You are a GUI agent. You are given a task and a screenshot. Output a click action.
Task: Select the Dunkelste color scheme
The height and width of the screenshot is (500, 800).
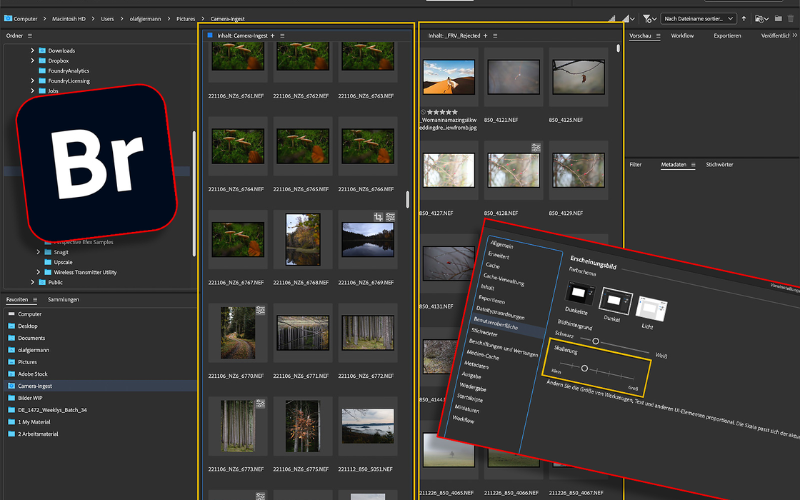click(x=581, y=291)
